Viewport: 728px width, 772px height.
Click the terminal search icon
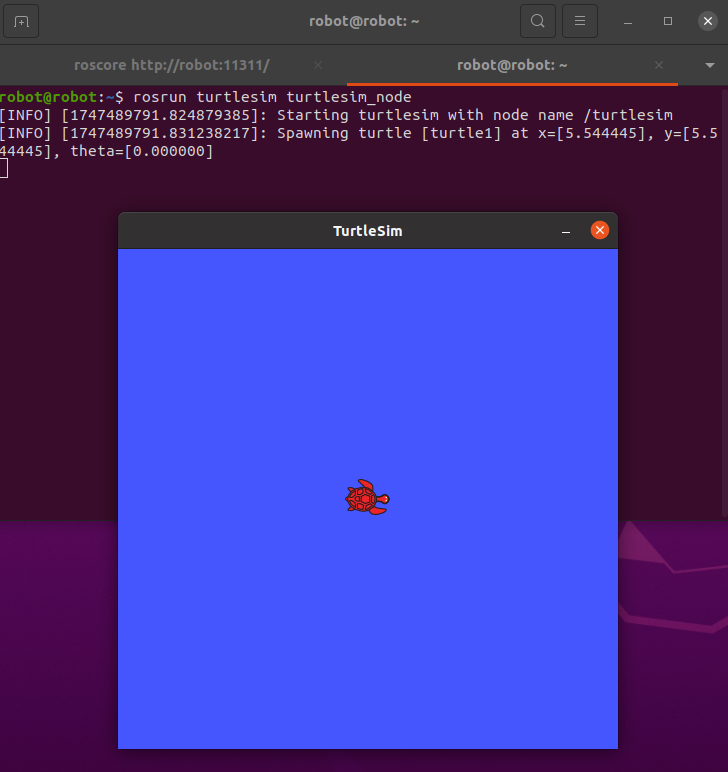point(538,21)
